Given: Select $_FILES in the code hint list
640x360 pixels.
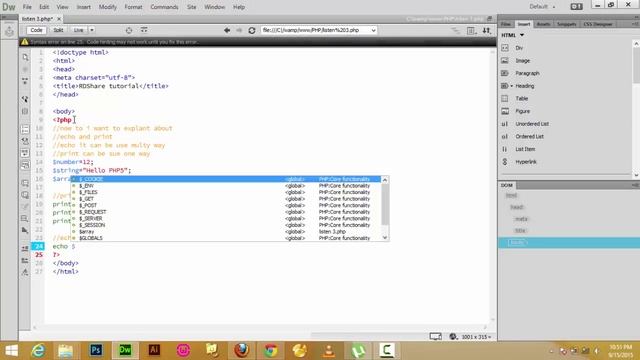Looking at the screenshot, I should click(225, 192).
